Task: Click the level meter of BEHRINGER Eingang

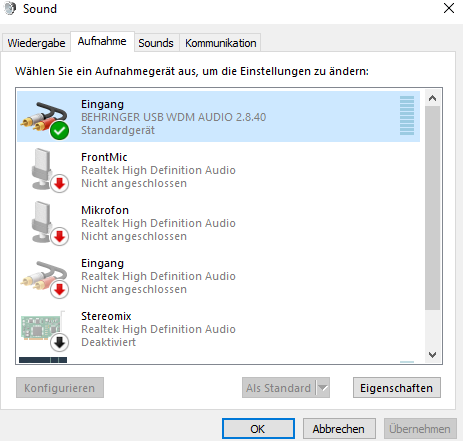Action: click(x=407, y=115)
